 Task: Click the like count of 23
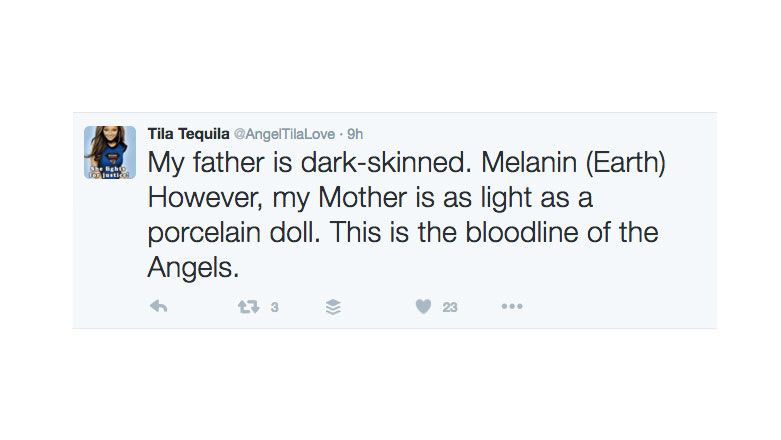[x=450, y=308]
